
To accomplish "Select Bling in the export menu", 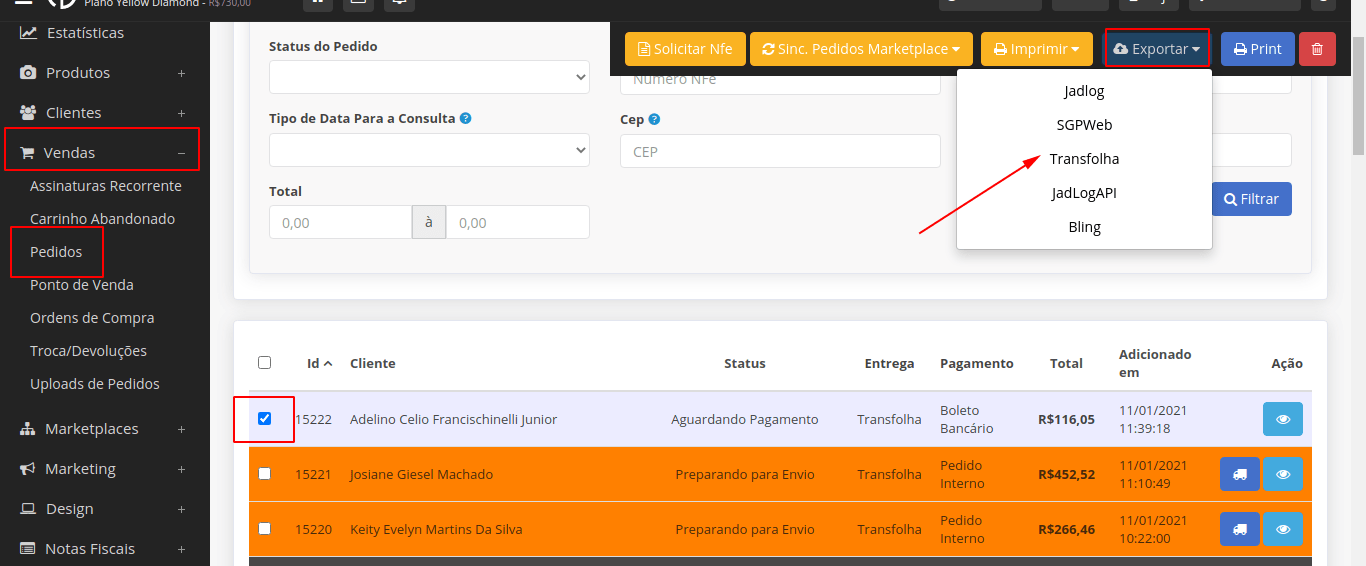I will (x=1084, y=227).
